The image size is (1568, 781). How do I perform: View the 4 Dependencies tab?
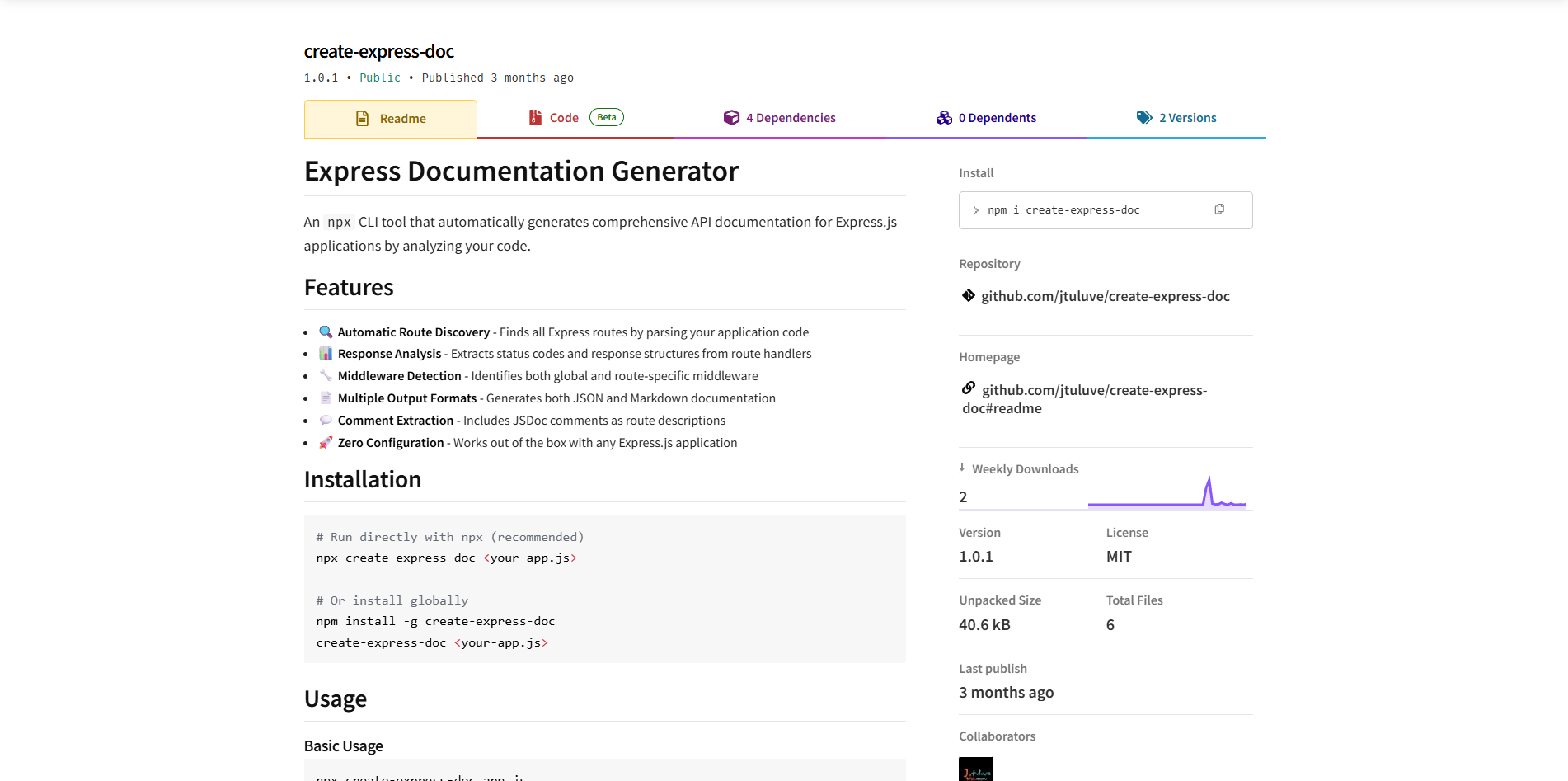[791, 117]
